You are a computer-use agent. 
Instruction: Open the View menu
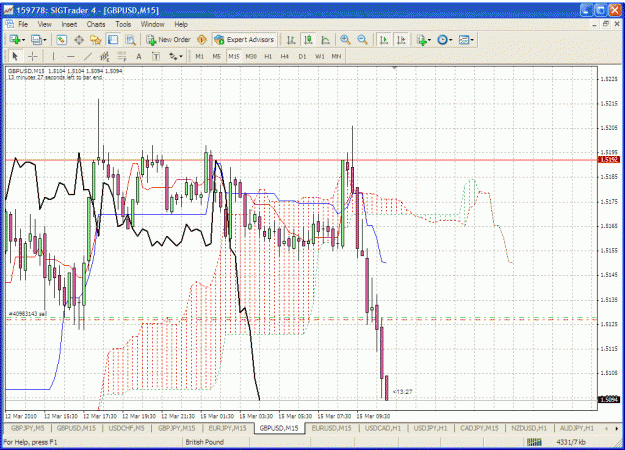tap(45, 24)
